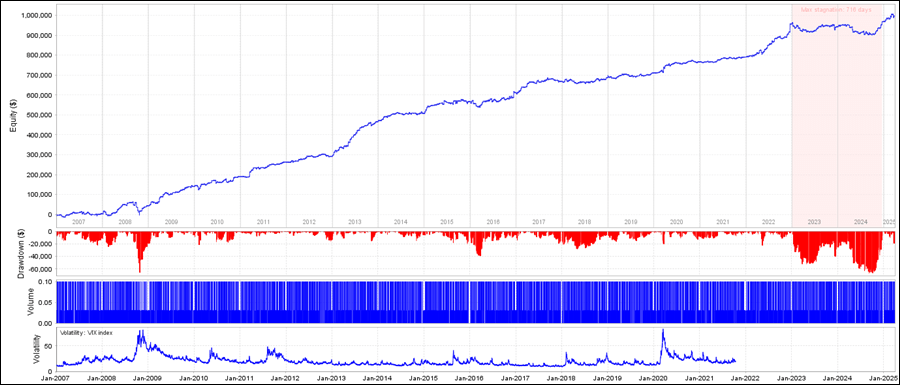The height and width of the screenshot is (385, 900).
Task: Click the 2010 year label inside the equity chart
Action: pos(217,221)
